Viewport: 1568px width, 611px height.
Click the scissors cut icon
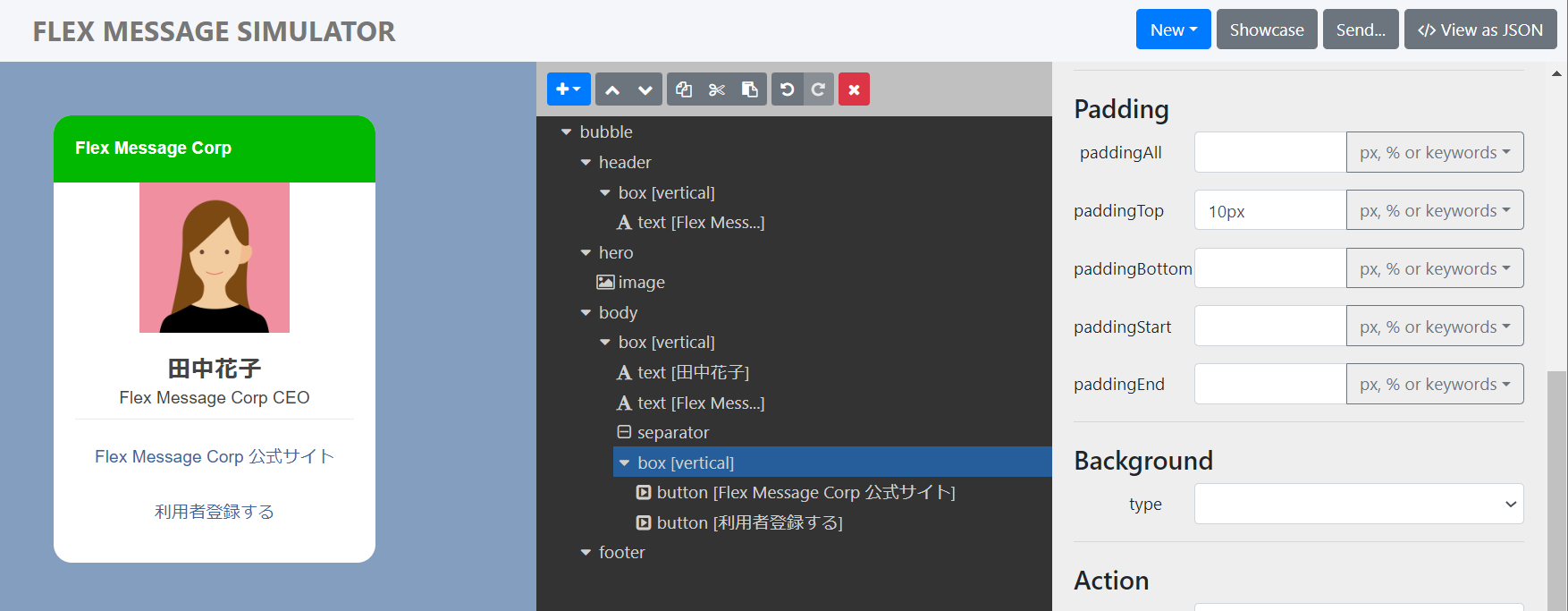(717, 89)
